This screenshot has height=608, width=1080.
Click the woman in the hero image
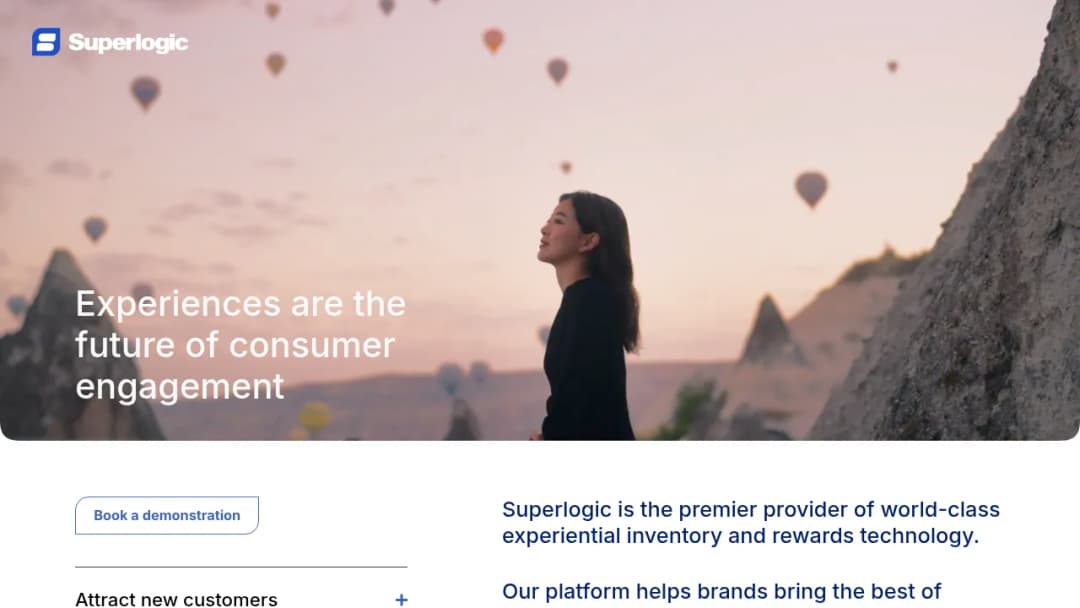588,316
